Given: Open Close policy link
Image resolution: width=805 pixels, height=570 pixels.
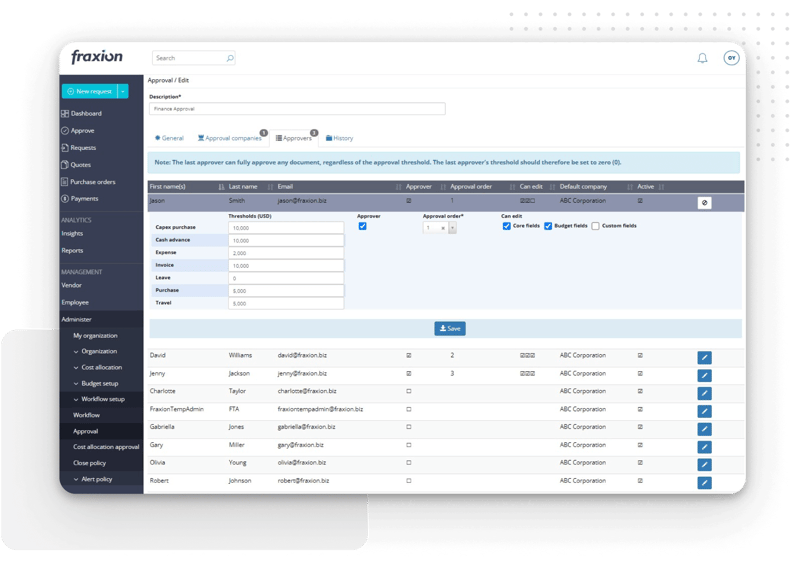Looking at the screenshot, I should 89,463.
